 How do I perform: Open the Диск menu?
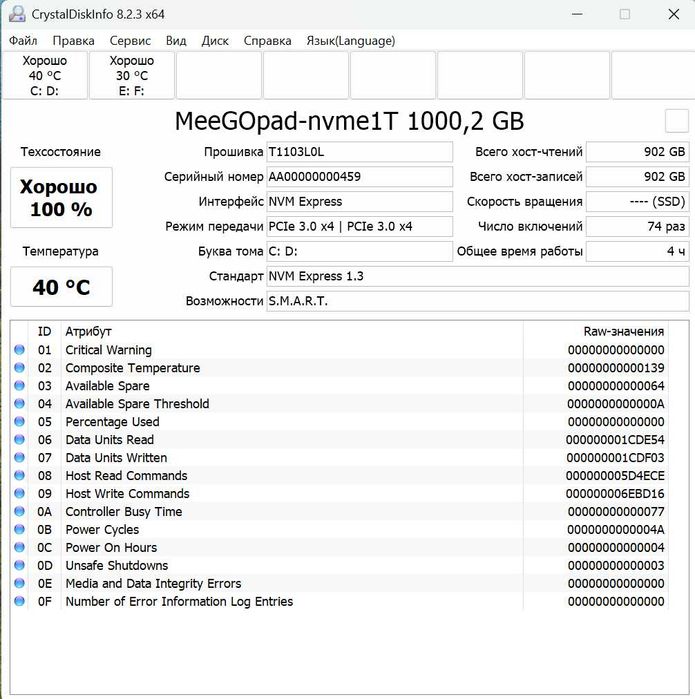click(215, 41)
